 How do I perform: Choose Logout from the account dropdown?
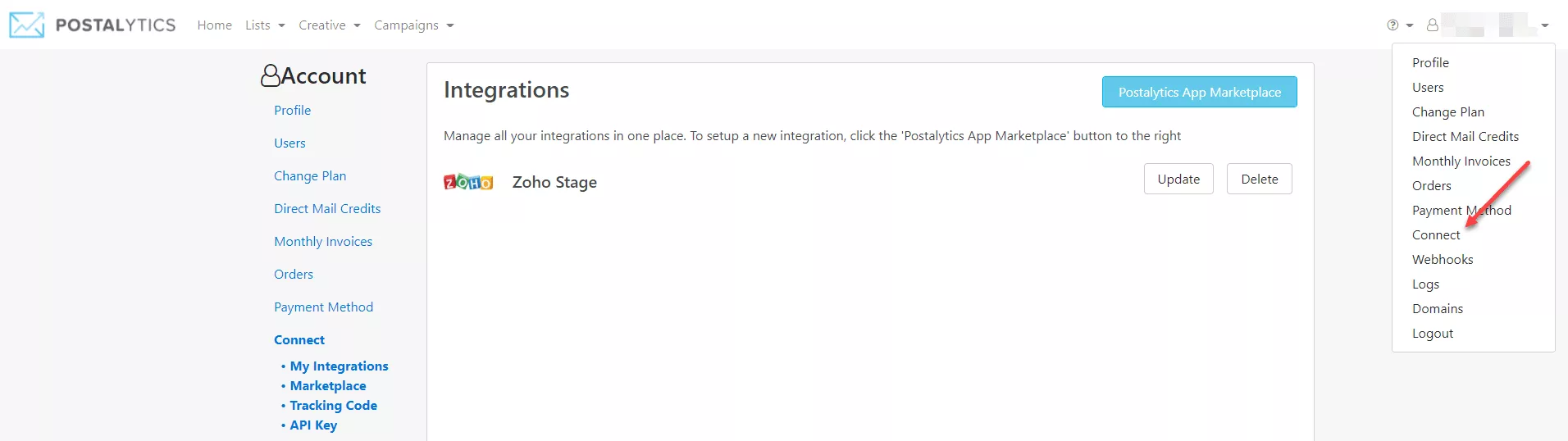pyautogui.click(x=1433, y=333)
